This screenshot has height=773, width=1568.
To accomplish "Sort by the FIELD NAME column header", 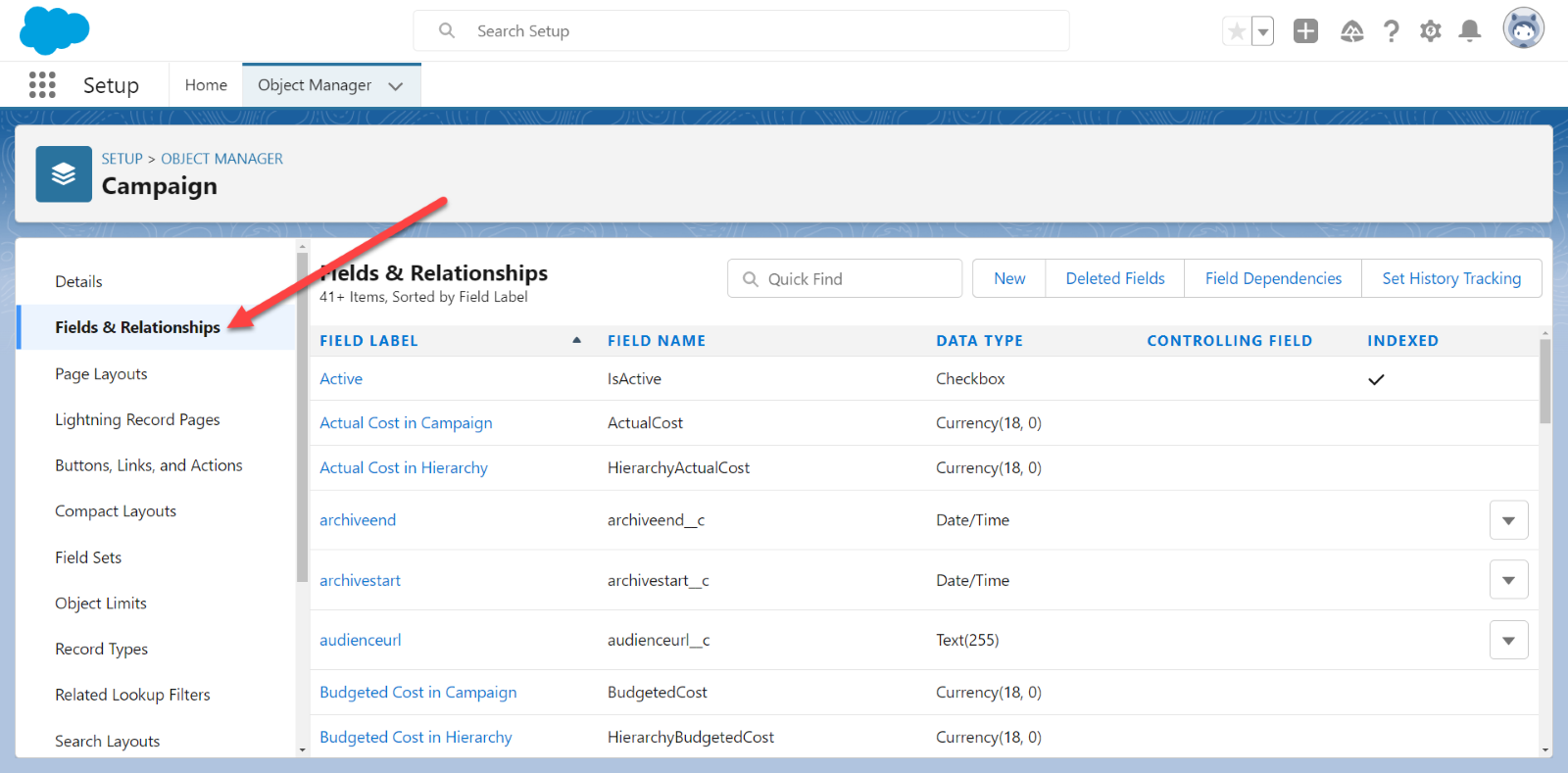I will [x=657, y=341].
